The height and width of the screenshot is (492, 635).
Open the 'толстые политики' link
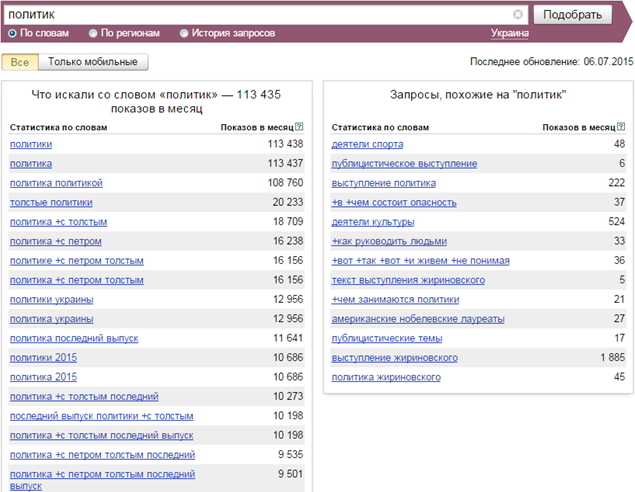click(51, 202)
